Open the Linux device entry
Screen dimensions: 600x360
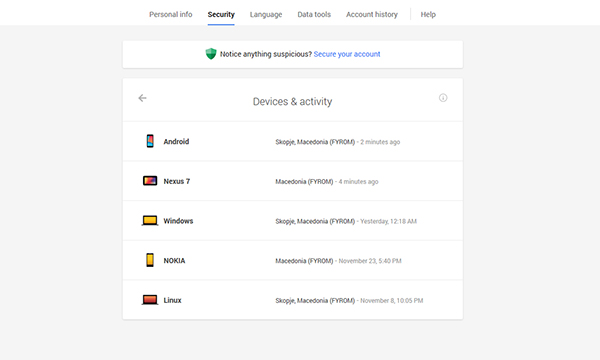pyautogui.click(x=293, y=300)
